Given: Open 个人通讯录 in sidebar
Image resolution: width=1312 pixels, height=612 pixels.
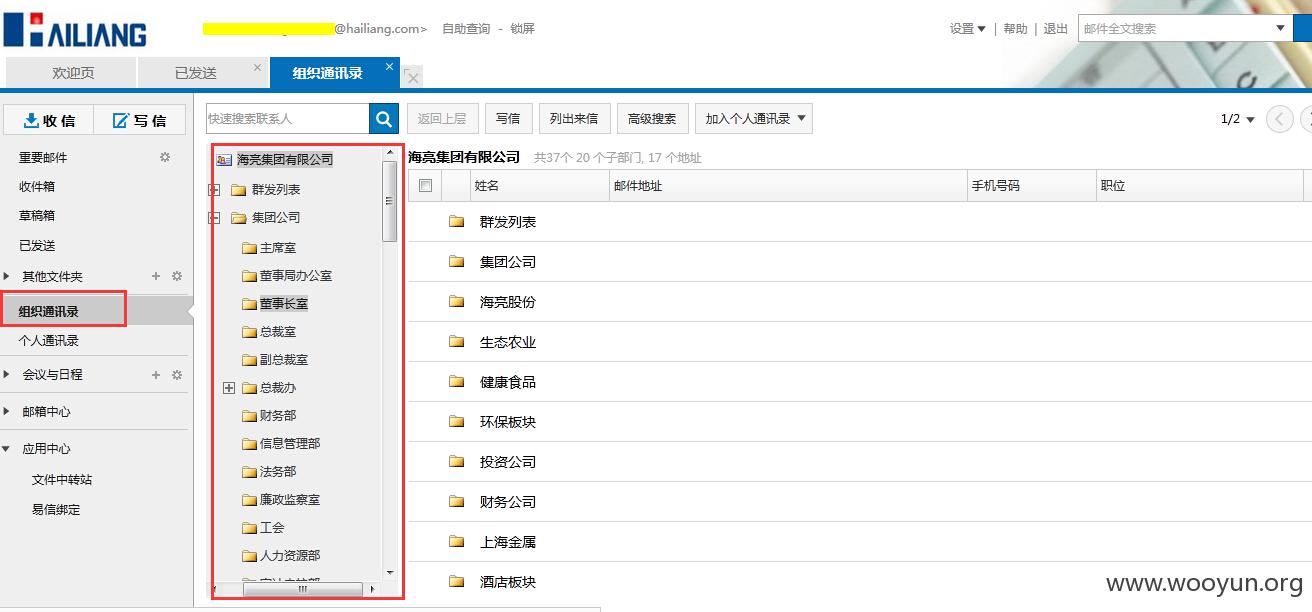Looking at the screenshot, I should 49,341.
